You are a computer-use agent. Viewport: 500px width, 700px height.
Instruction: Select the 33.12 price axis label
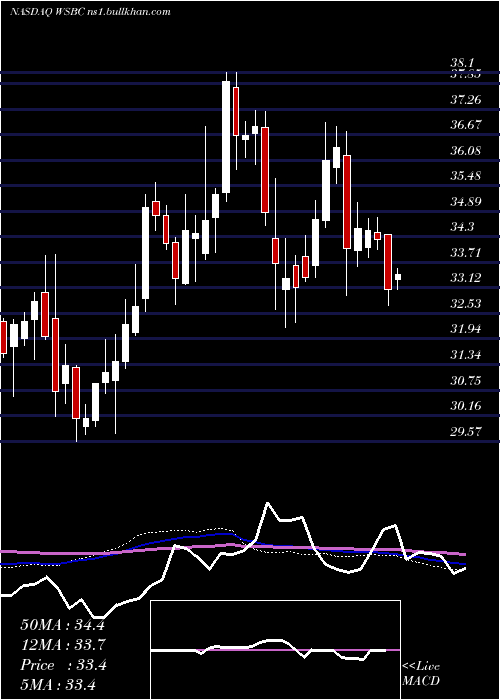(465, 279)
